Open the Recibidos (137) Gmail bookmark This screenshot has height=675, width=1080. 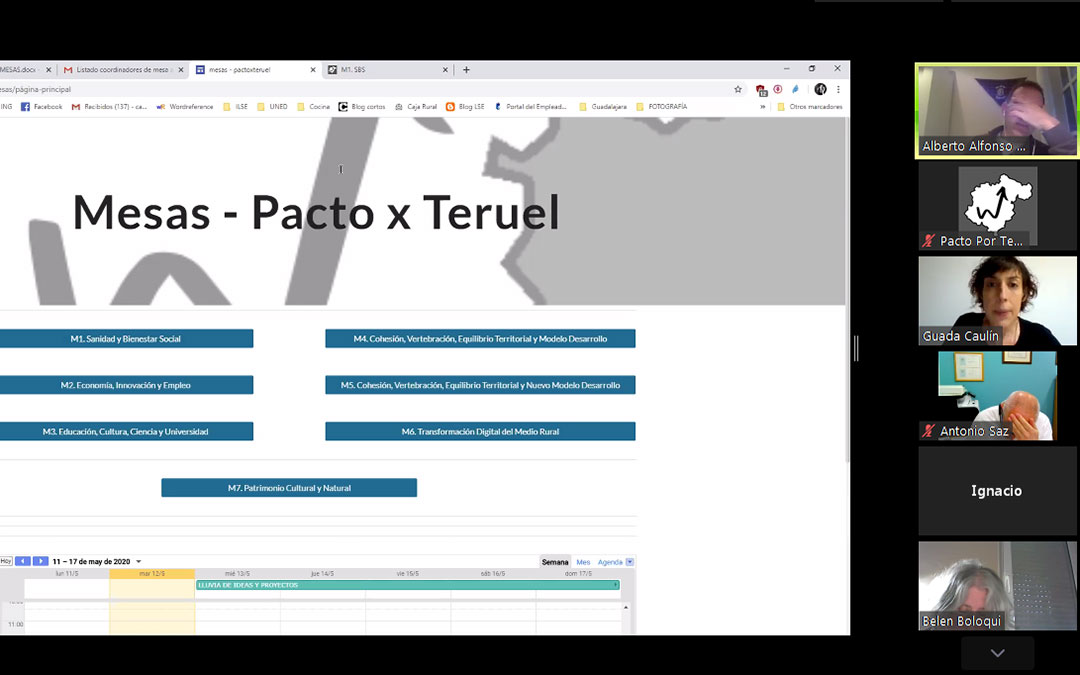pos(110,107)
